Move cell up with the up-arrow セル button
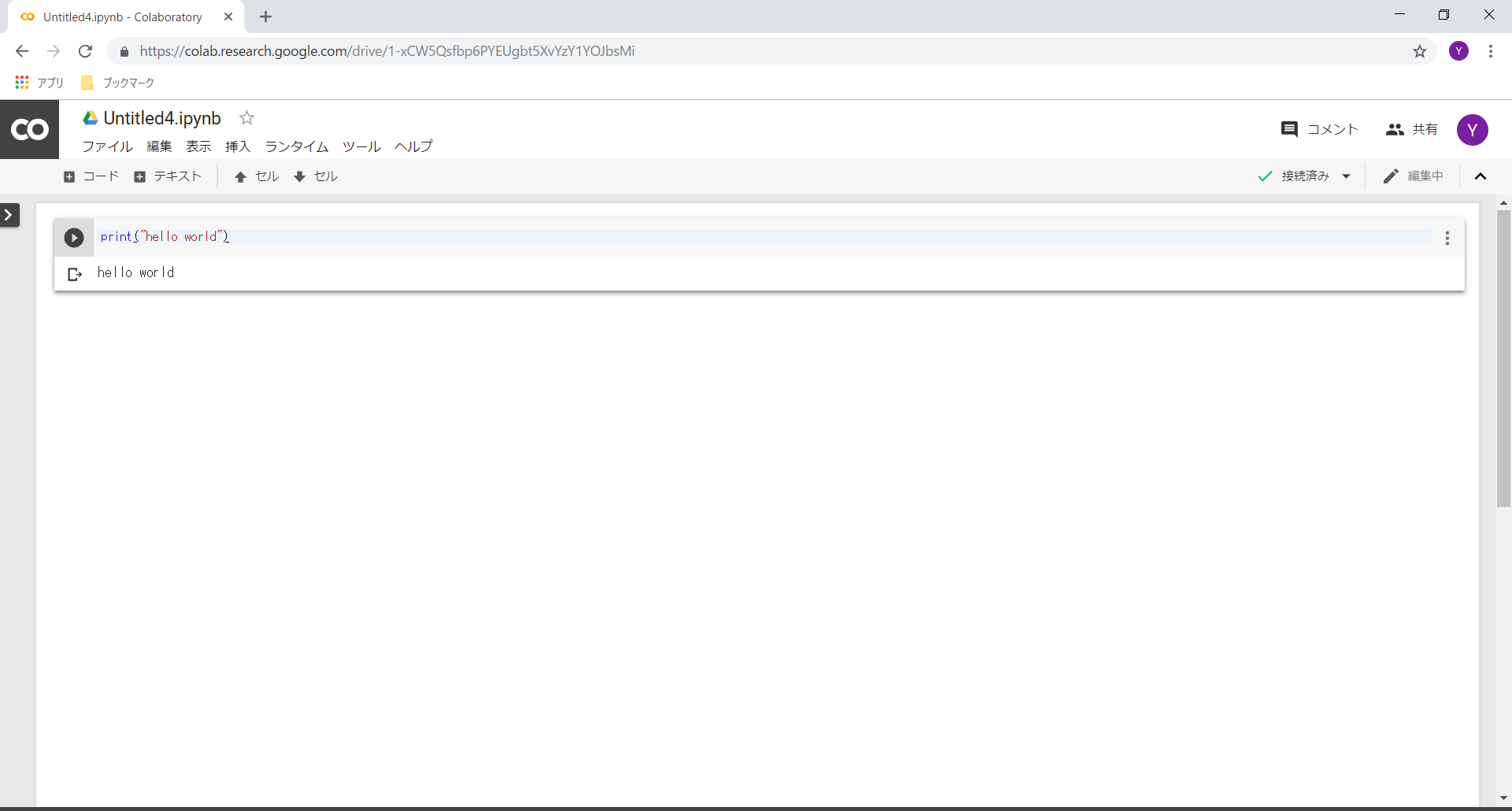The height and width of the screenshot is (811, 1512). click(257, 176)
